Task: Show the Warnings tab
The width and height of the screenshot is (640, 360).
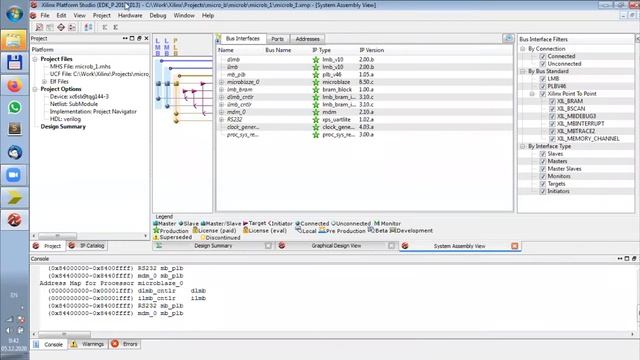Action: (x=88, y=344)
